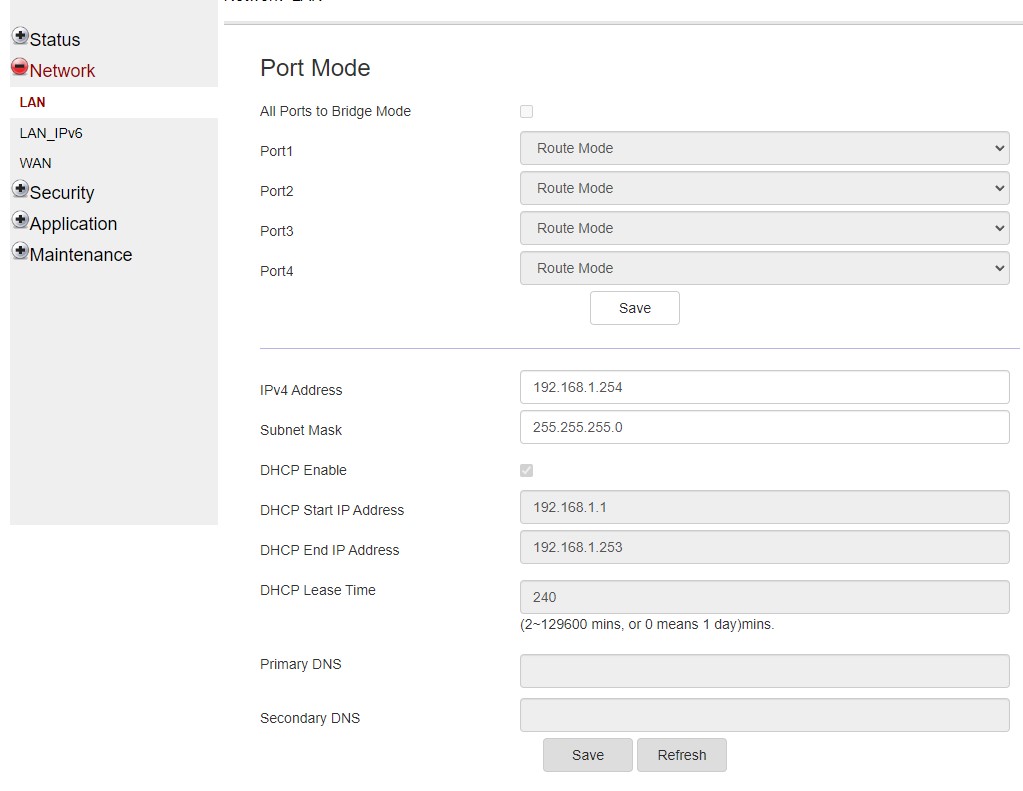
Task: Open the Port1 mode dropdown
Action: click(764, 148)
